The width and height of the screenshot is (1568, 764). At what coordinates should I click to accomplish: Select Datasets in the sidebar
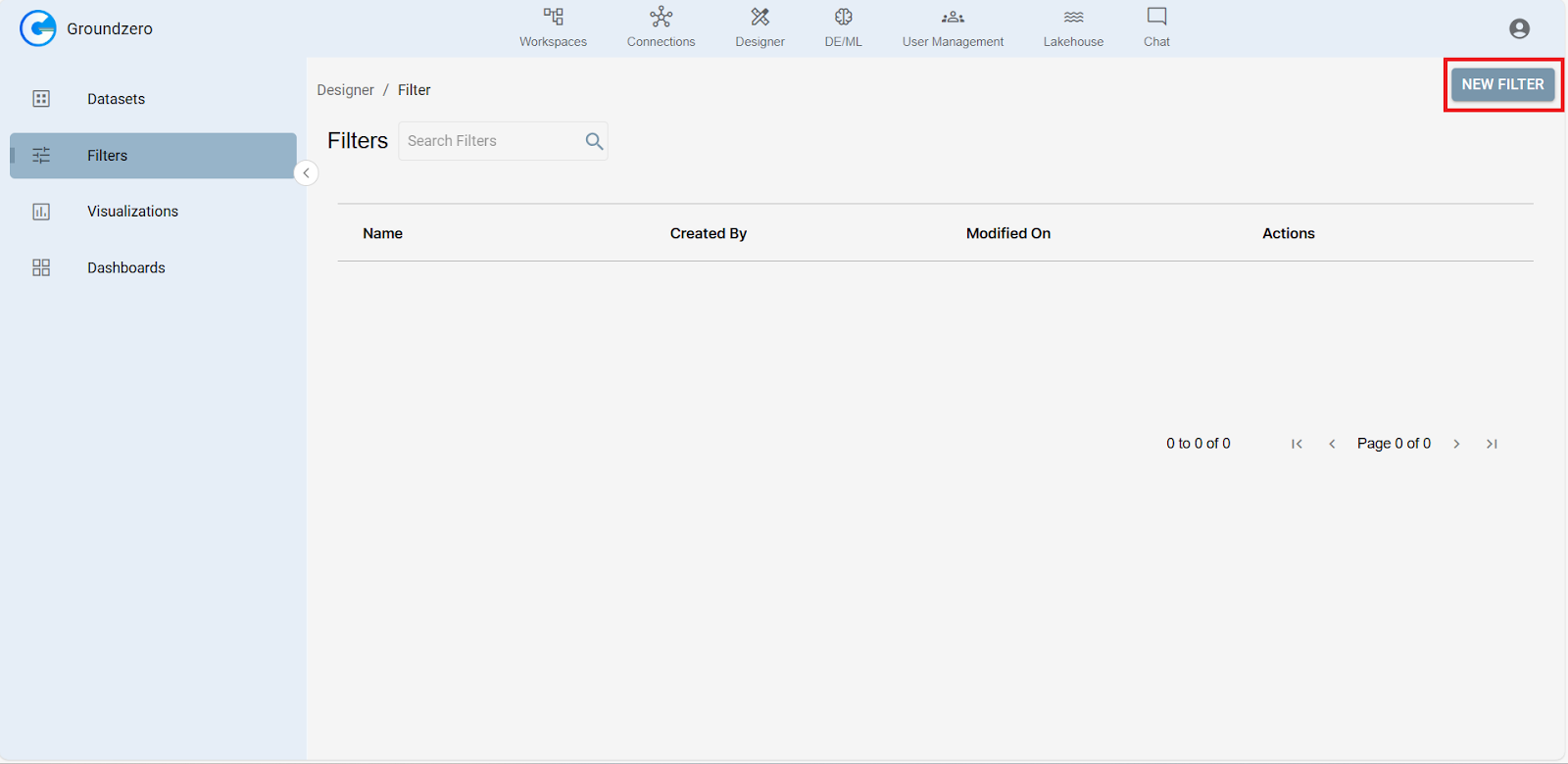(x=116, y=99)
